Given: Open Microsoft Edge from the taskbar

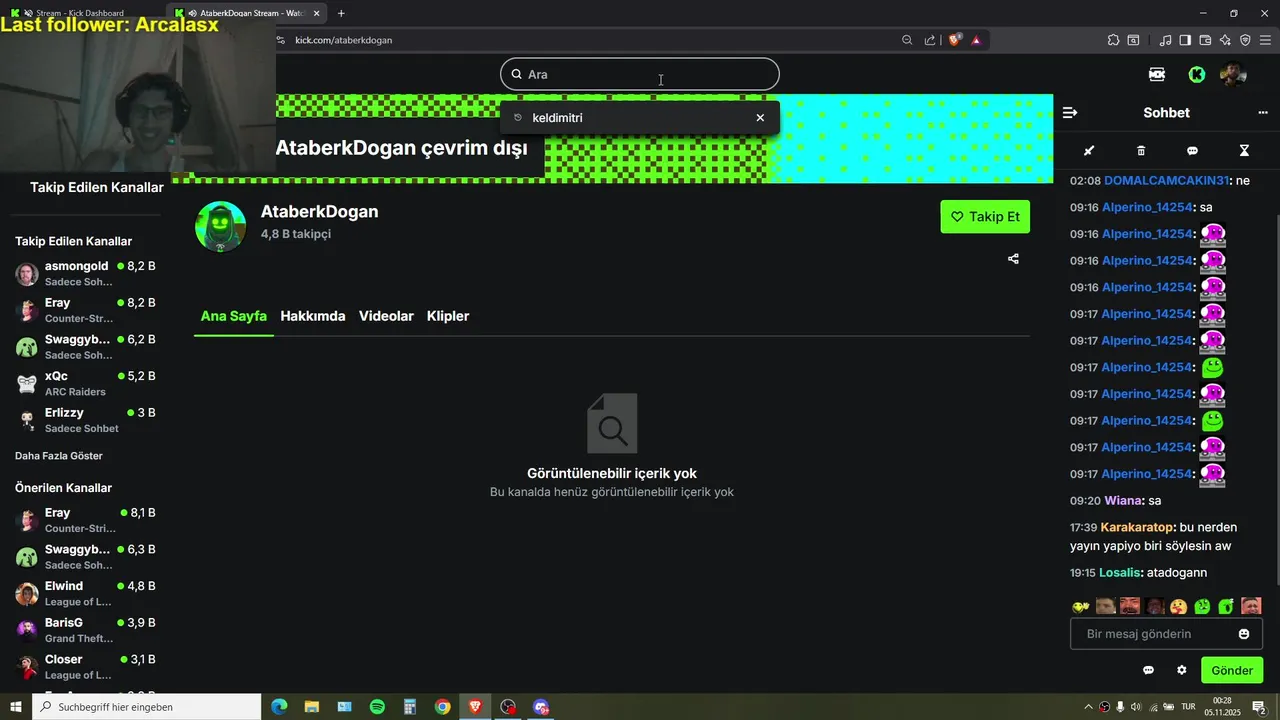Looking at the screenshot, I should (x=279, y=707).
